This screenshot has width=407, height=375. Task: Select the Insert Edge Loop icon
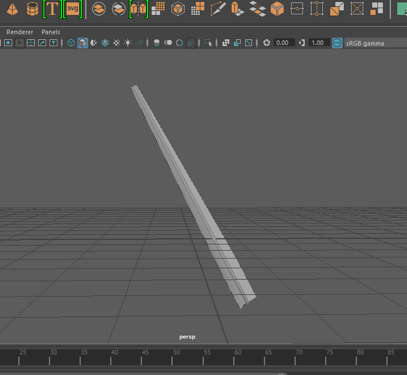pyautogui.click(x=316, y=9)
